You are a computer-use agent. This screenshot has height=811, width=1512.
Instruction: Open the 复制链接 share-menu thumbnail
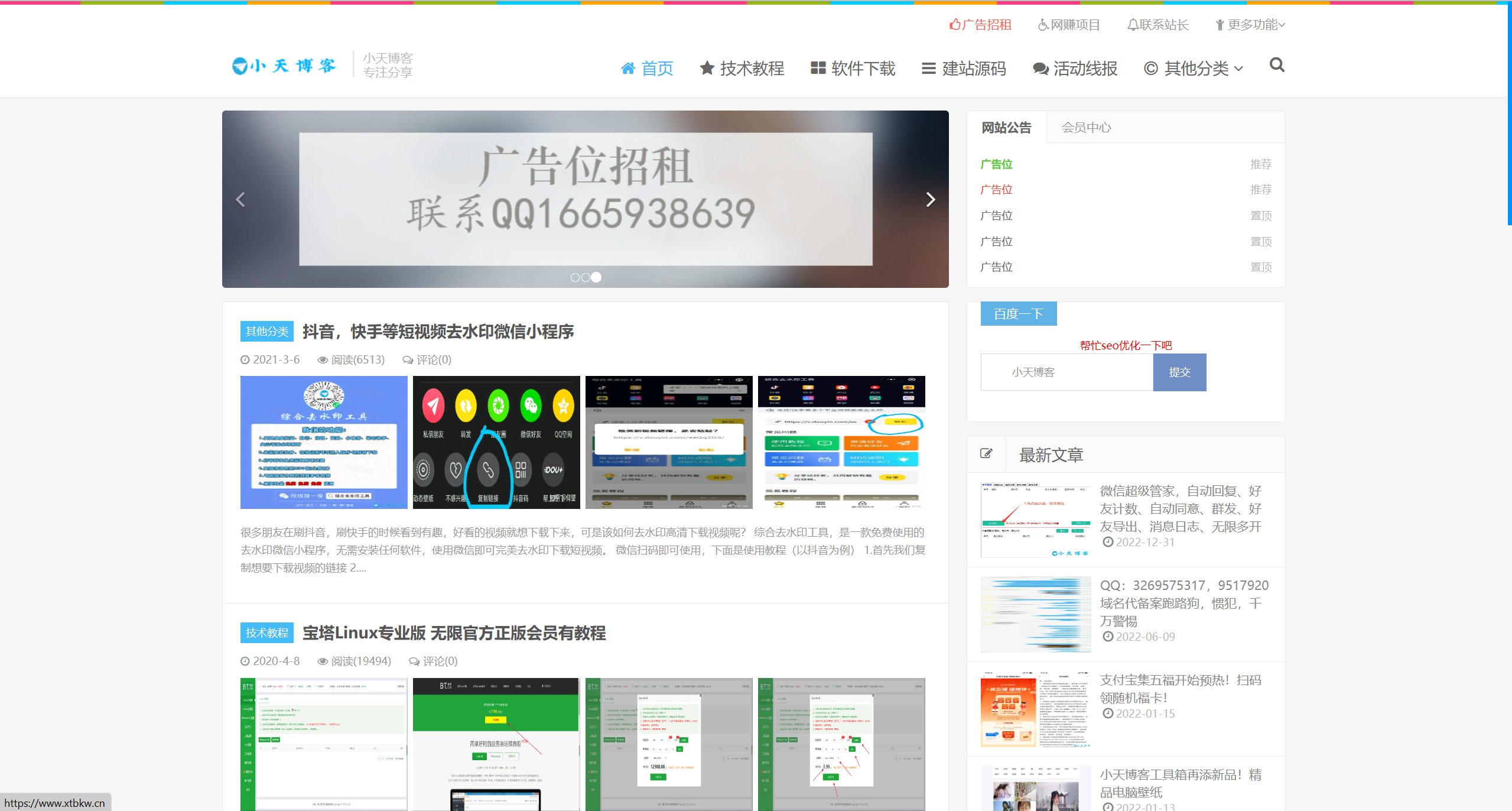coord(496,442)
